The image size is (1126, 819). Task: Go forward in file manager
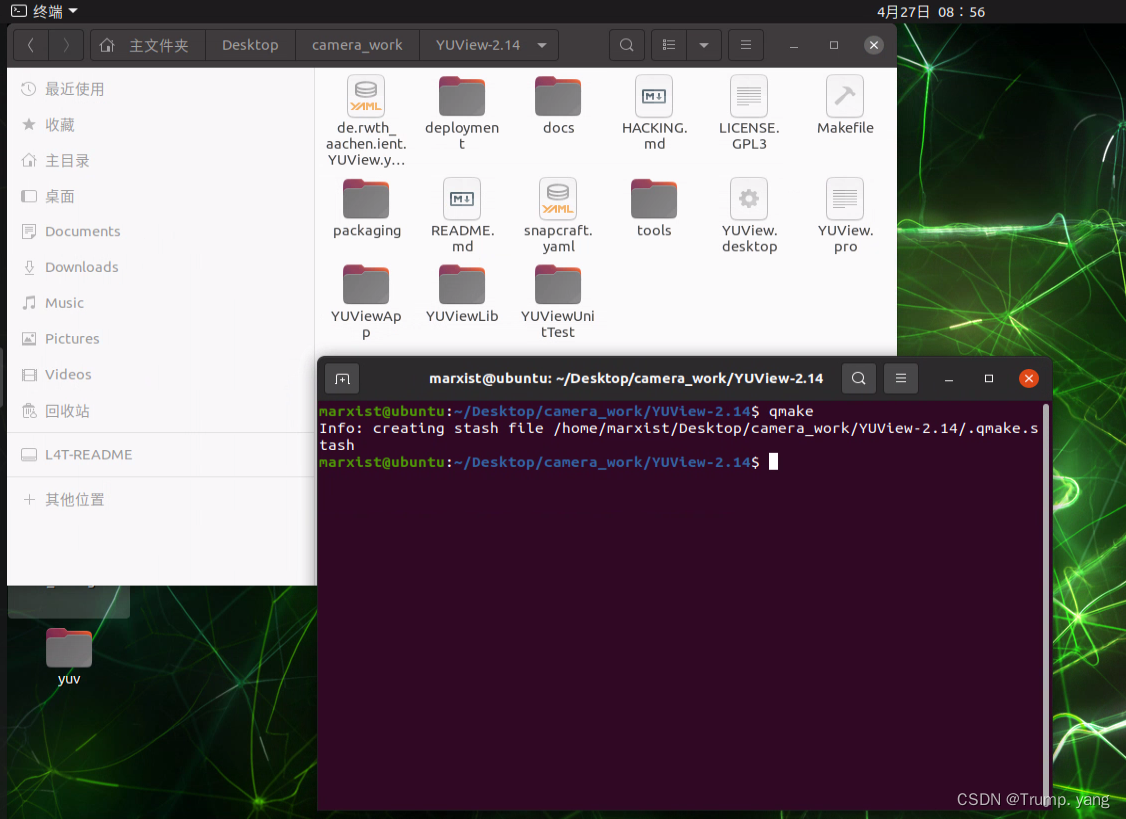66,45
